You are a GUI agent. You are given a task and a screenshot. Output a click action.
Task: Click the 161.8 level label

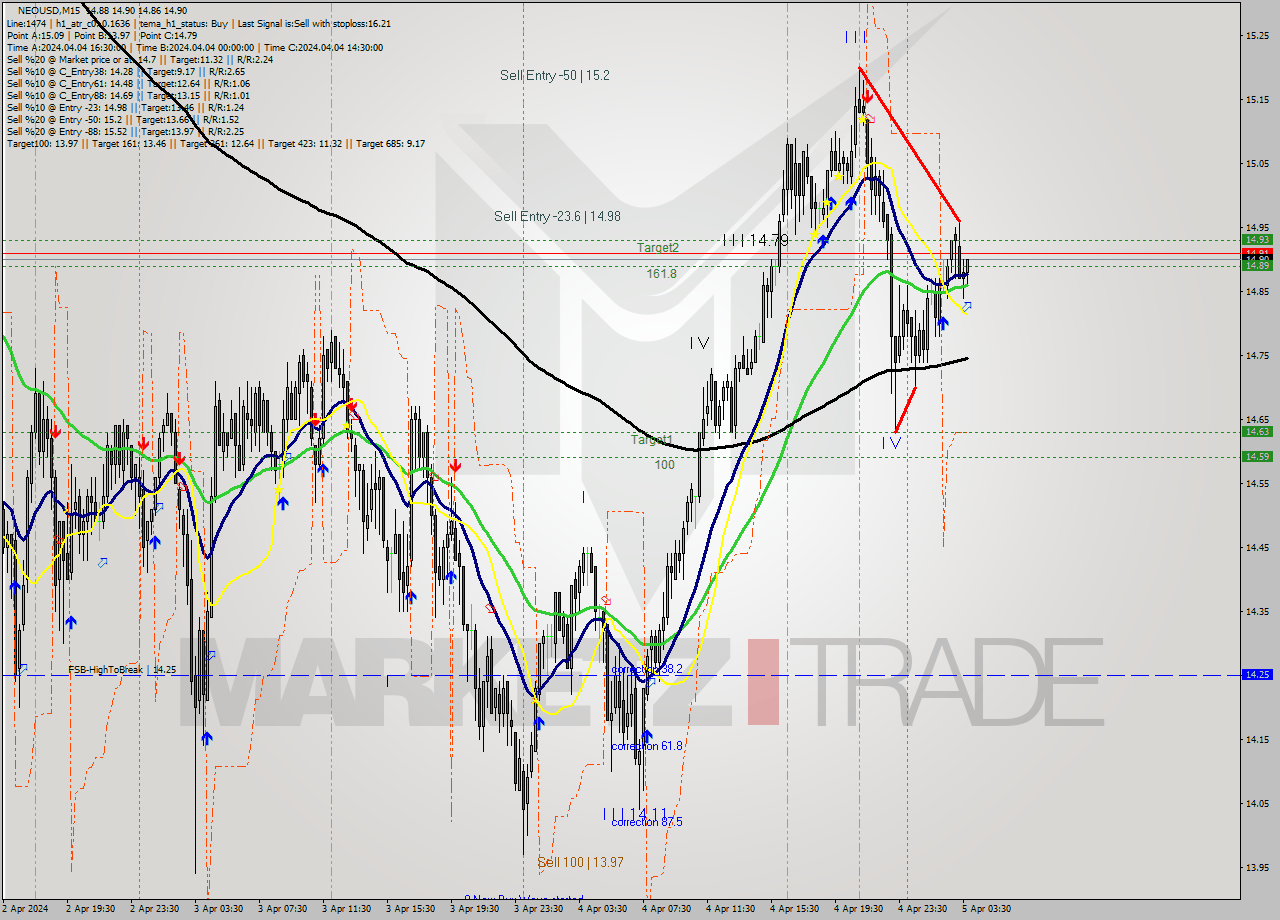click(661, 273)
